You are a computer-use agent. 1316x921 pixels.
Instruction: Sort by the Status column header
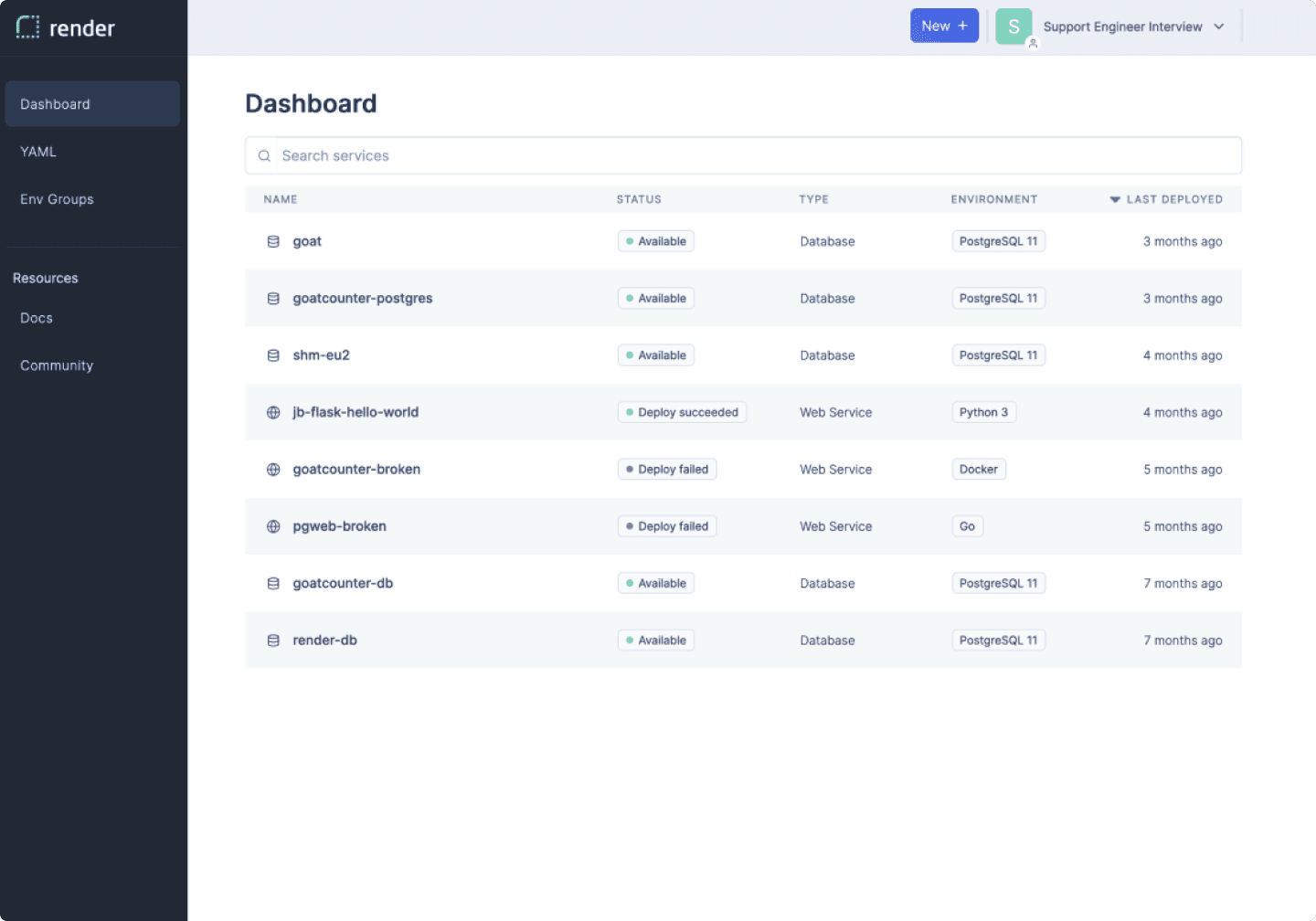(639, 199)
